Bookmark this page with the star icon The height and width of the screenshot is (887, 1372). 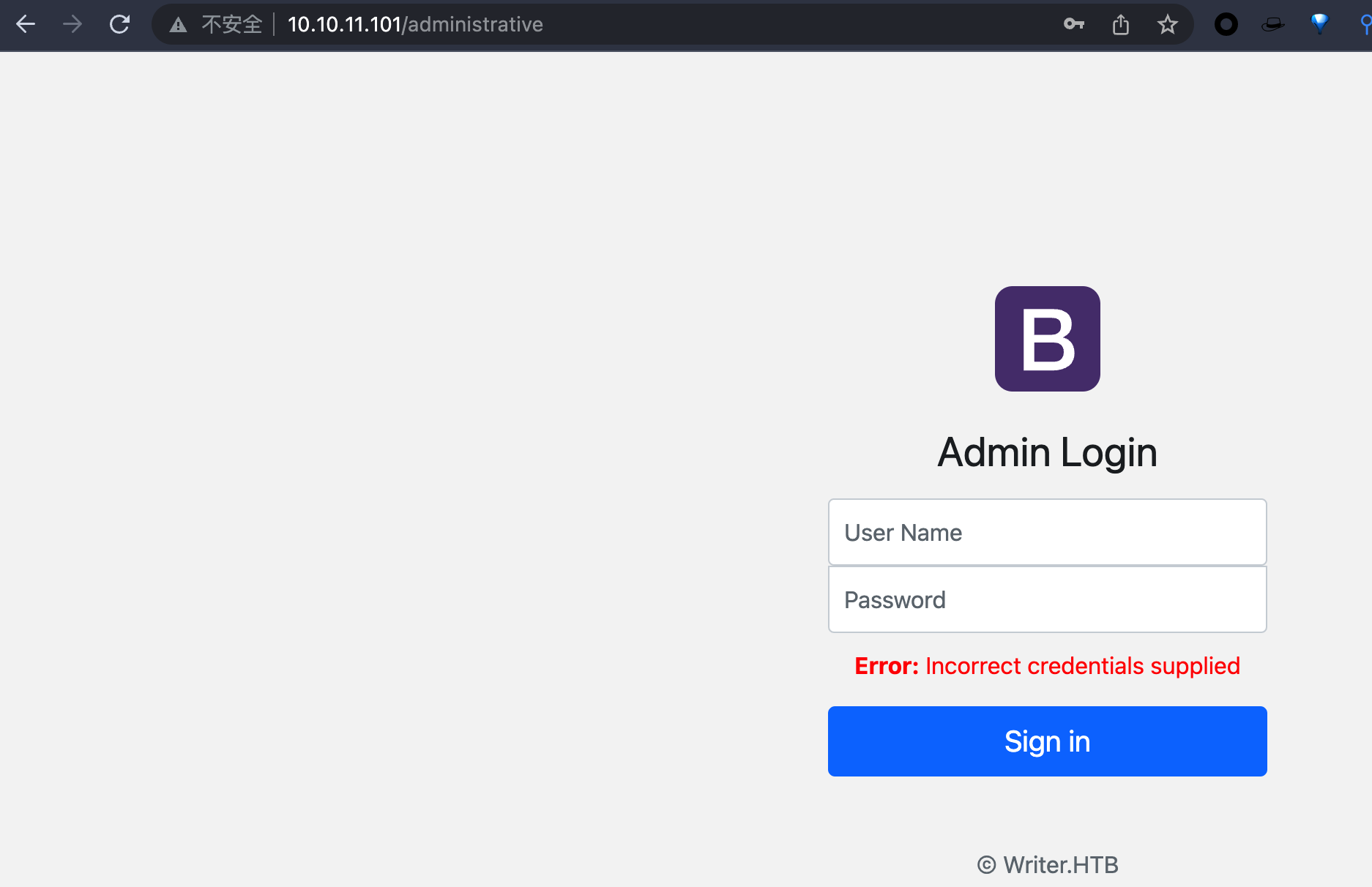[1168, 25]
